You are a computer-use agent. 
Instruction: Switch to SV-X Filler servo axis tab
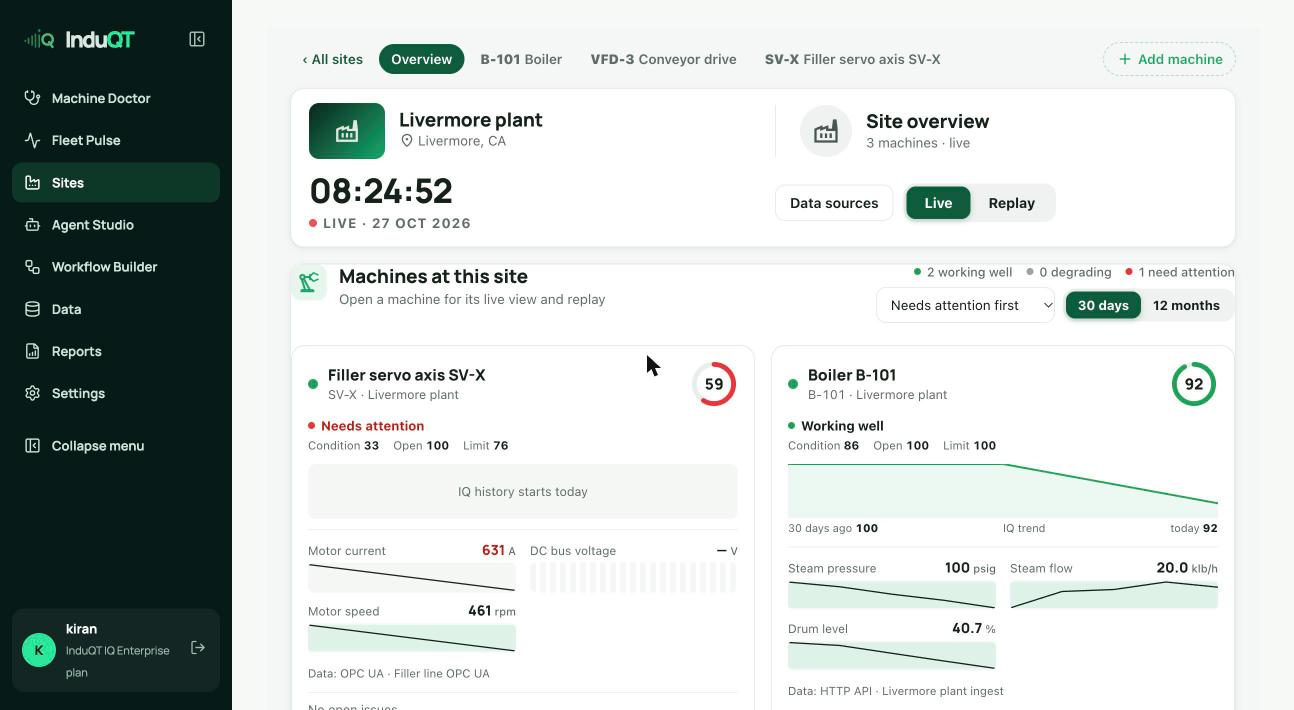(x=852, y=59)
